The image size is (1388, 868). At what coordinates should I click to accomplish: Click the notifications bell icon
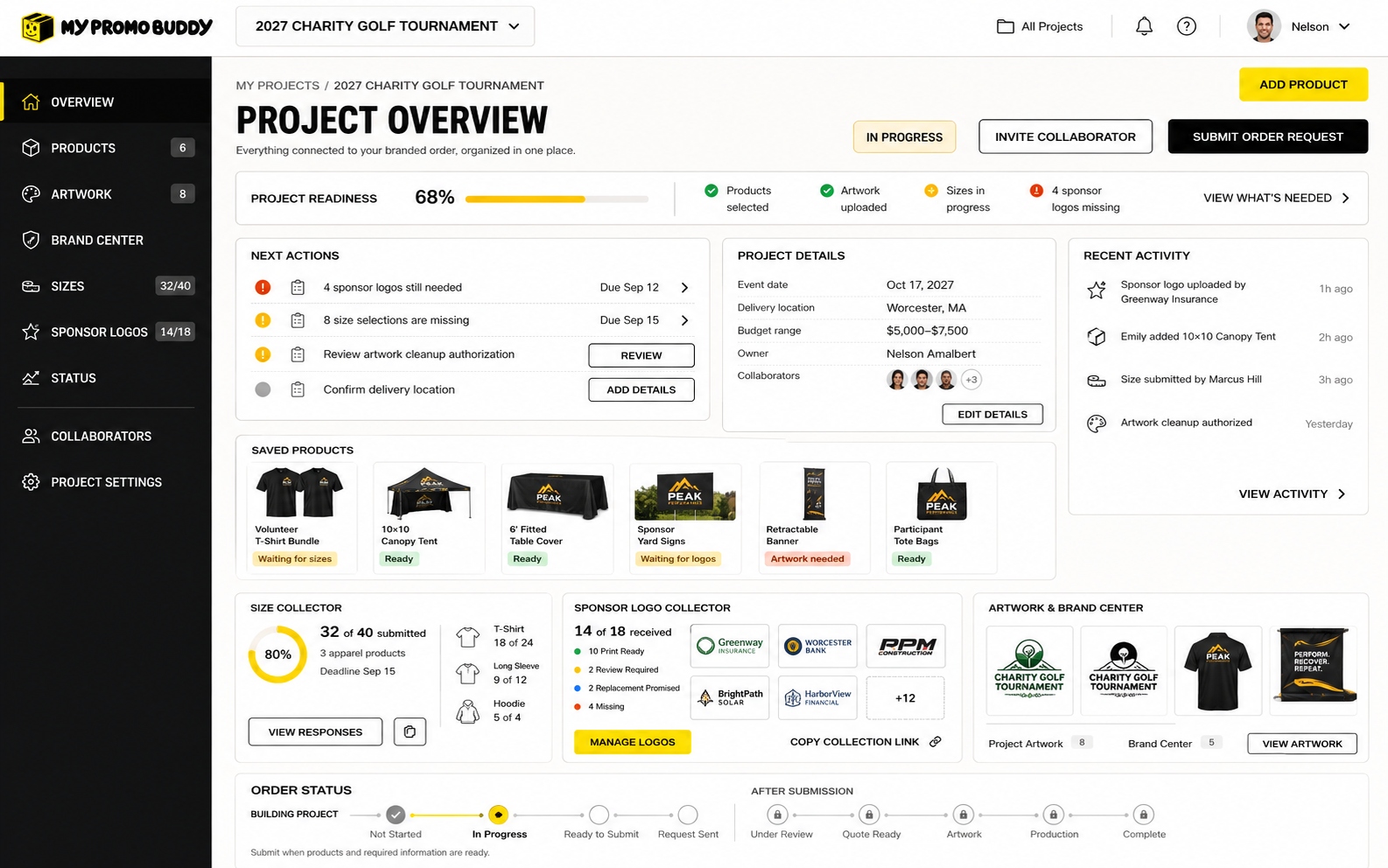pyautogui.click(x=1144, y=26)
